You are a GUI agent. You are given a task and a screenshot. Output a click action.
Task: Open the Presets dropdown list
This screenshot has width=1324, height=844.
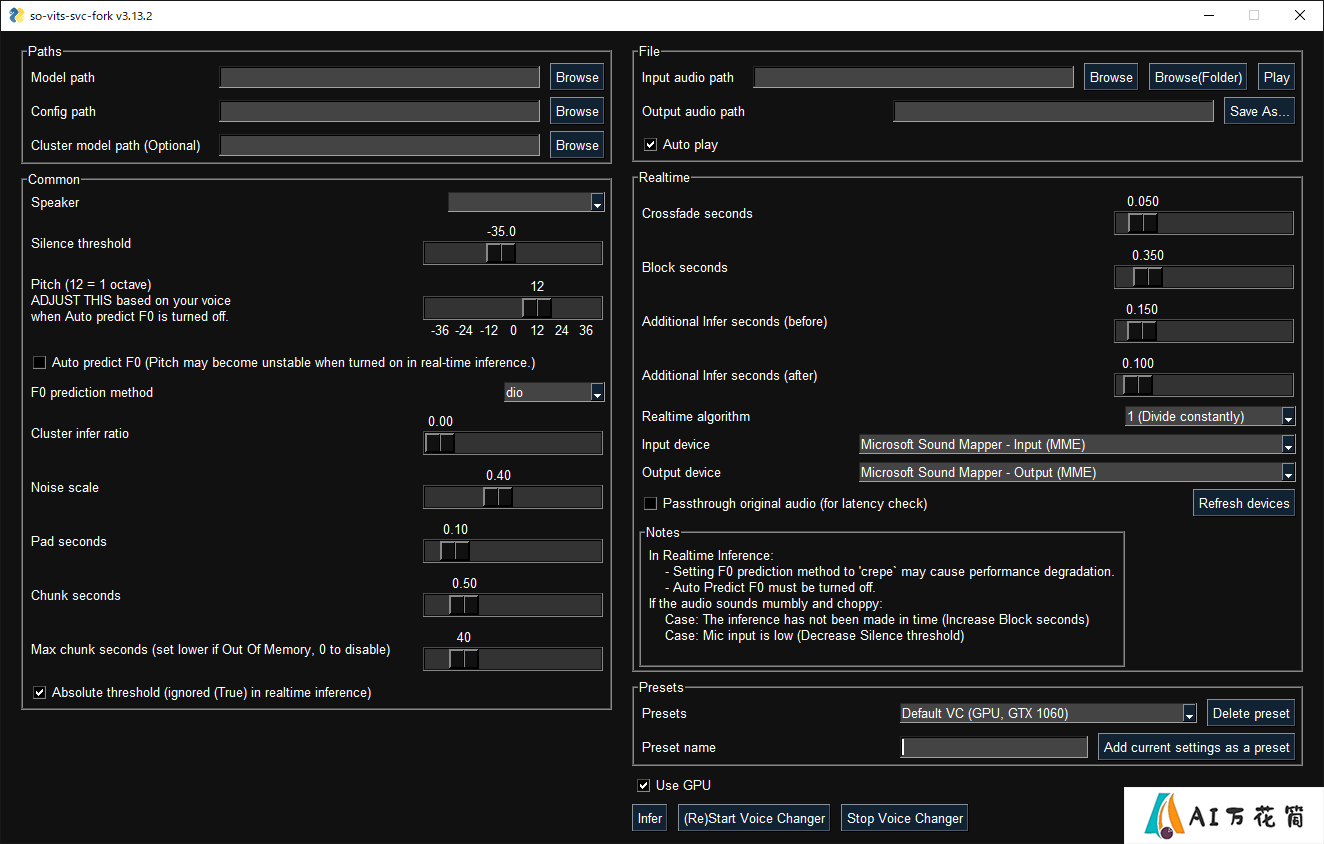[1190, 714]
